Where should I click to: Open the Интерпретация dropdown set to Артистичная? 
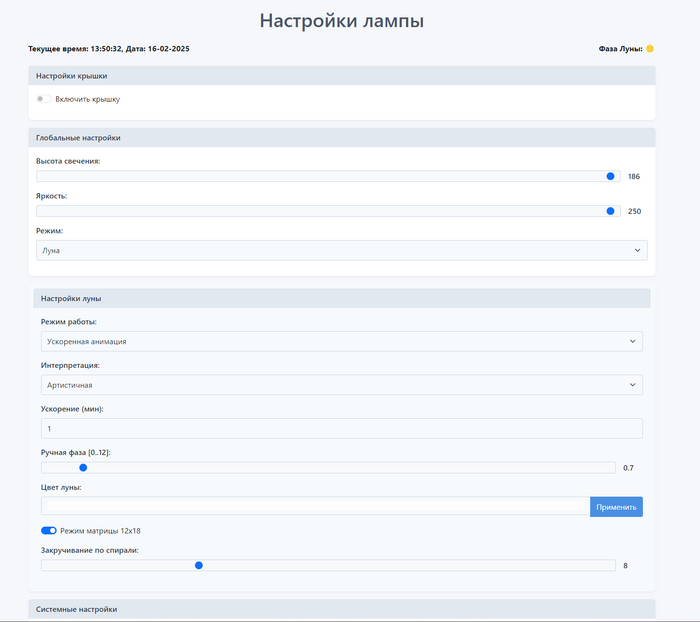pyautogui.click(x=341, y=384)
